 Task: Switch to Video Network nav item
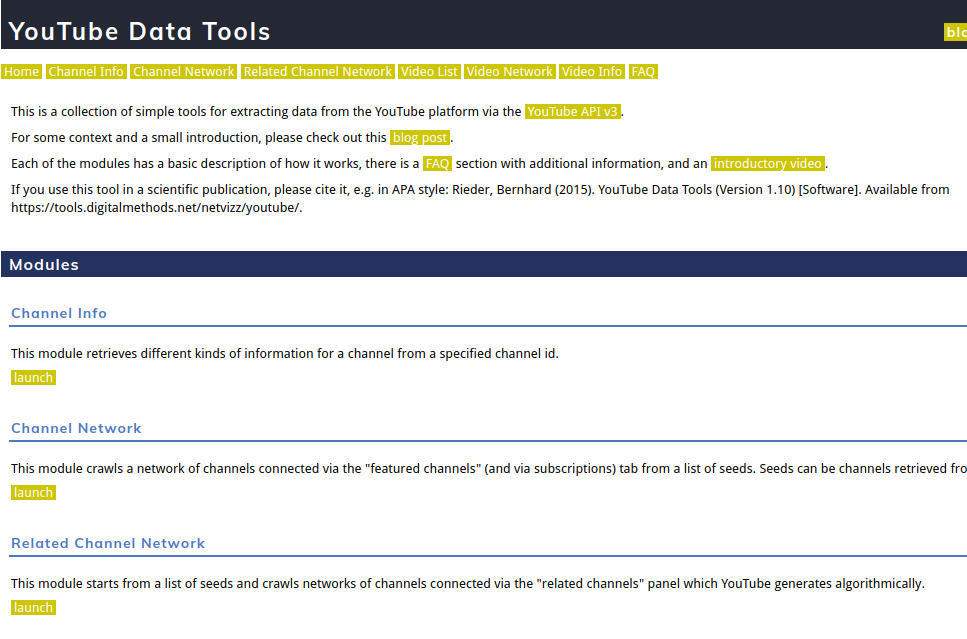(509, 72)
